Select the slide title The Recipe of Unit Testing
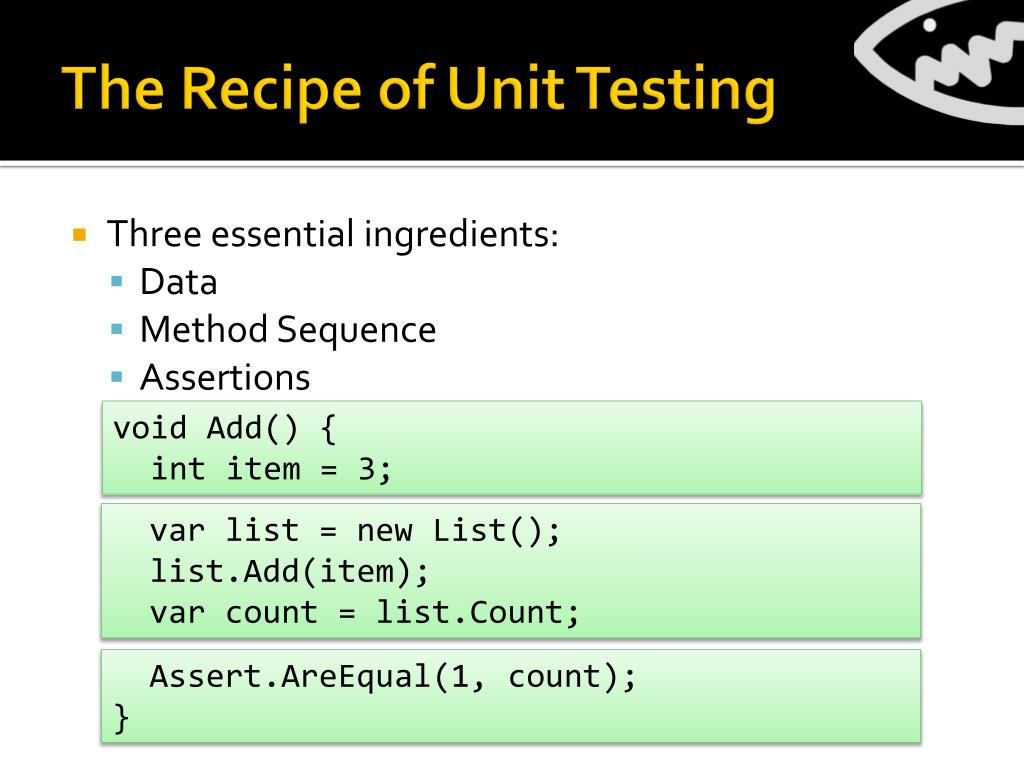 click(x=419, y=89)
